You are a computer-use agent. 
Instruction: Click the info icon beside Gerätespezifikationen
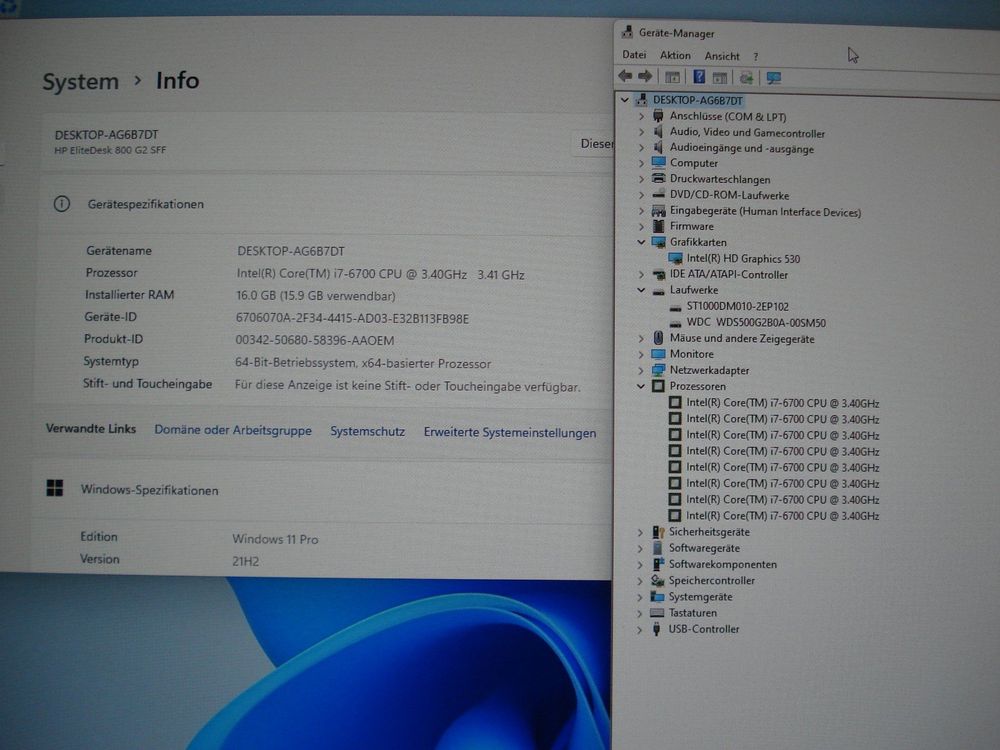62,204
